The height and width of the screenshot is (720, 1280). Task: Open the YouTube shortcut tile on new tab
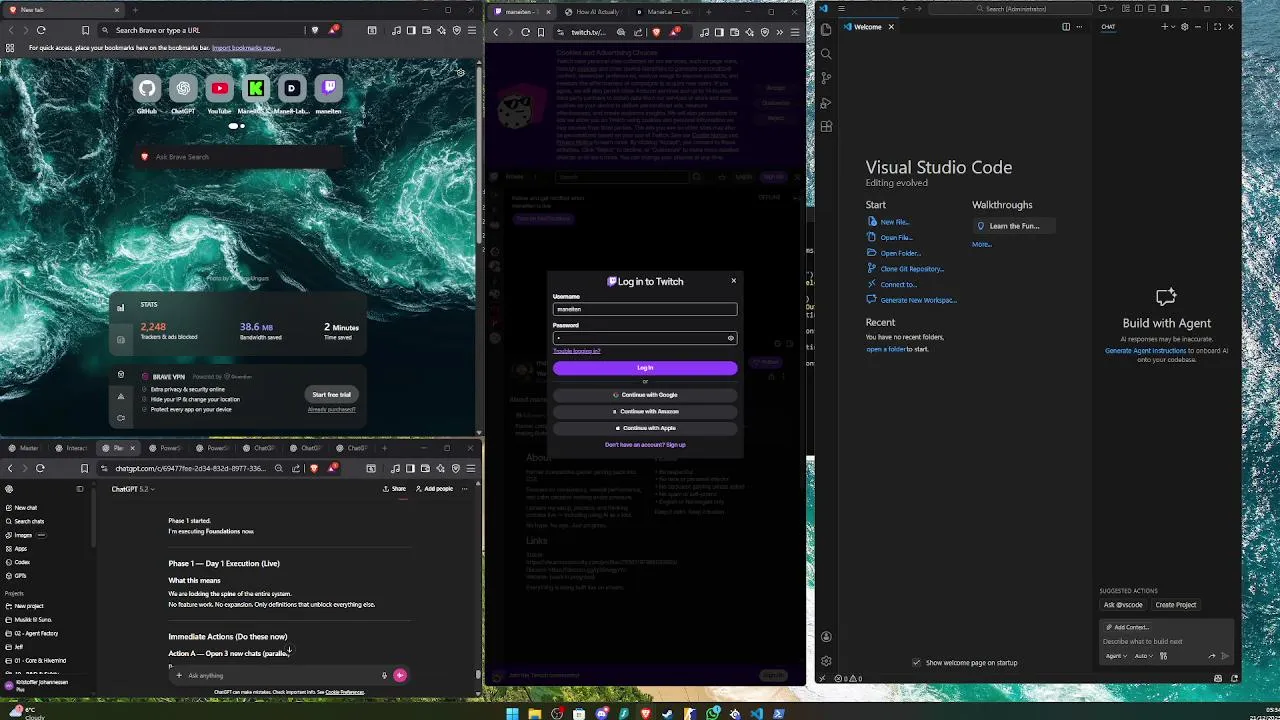219,89
